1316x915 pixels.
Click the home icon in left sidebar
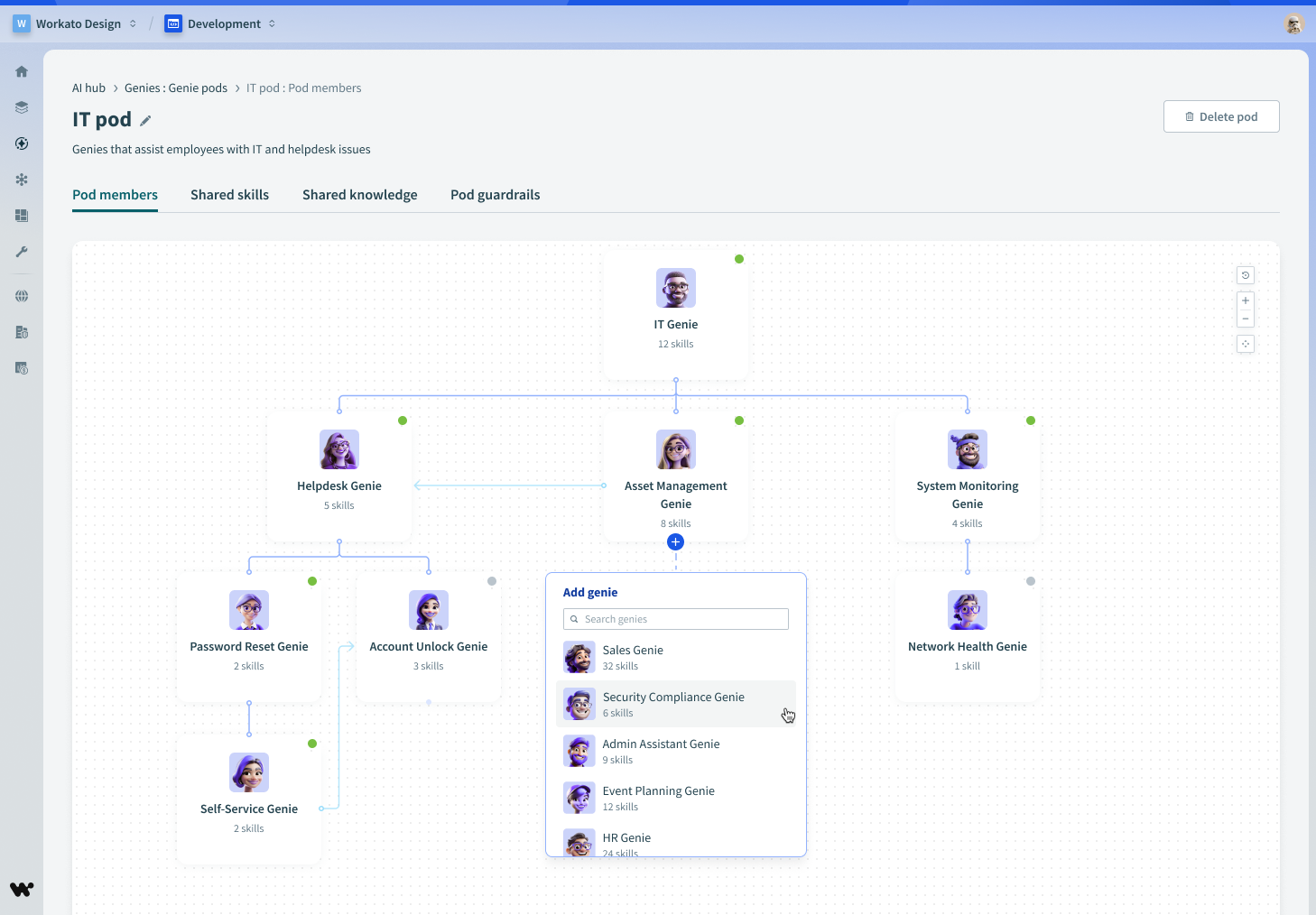tap(22, 71)
